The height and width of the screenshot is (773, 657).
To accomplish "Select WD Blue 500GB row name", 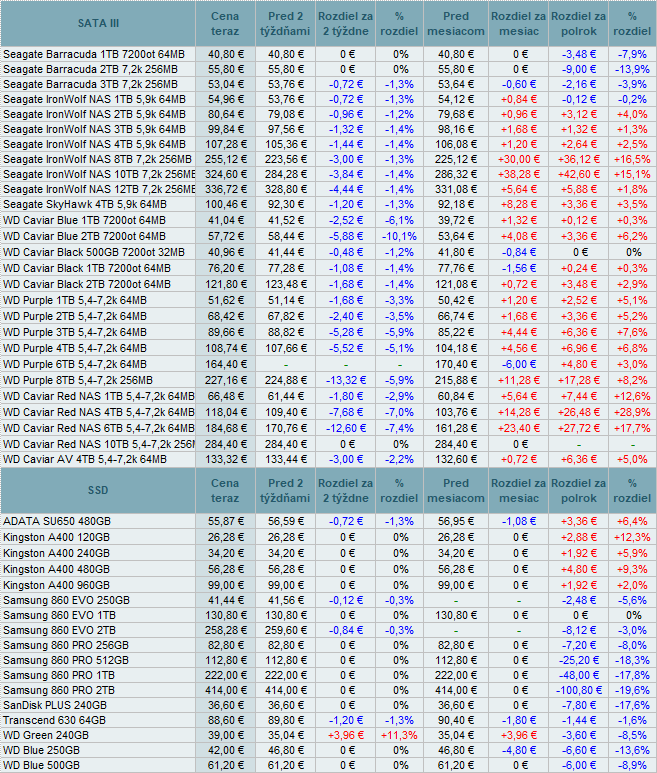I will click(x=41, y=766).
